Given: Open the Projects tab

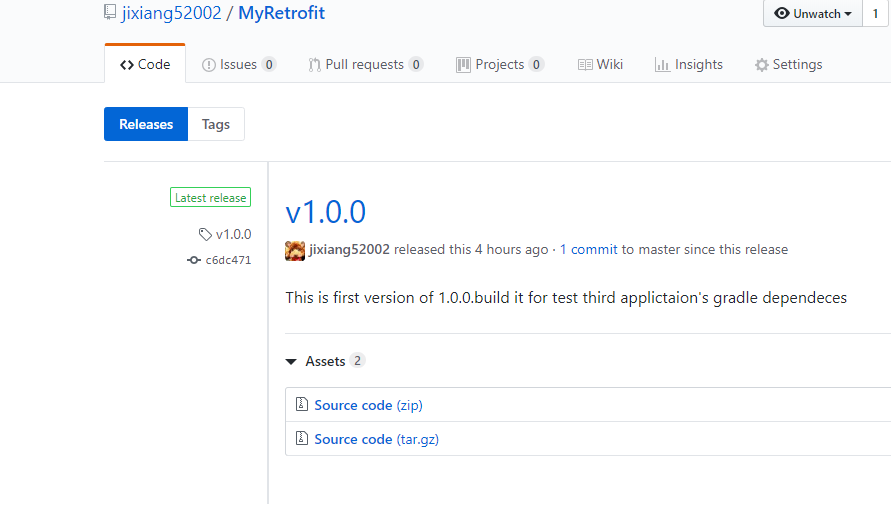Looking at the screenshot, I should (x=499, y=64).
